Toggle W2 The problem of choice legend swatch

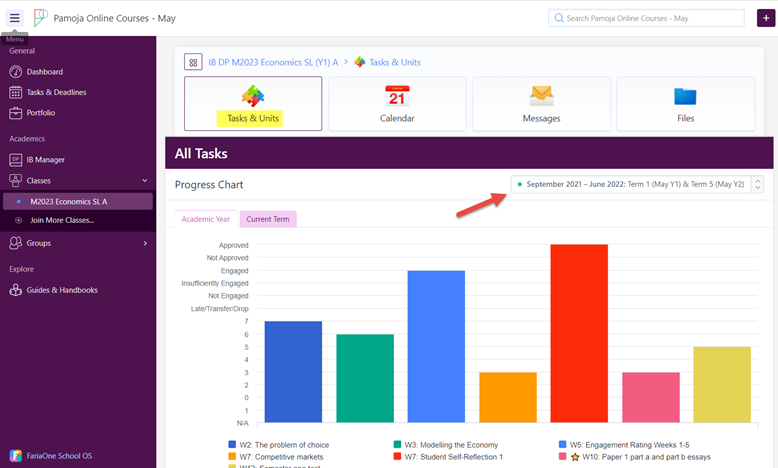click(x=232, y=445)
